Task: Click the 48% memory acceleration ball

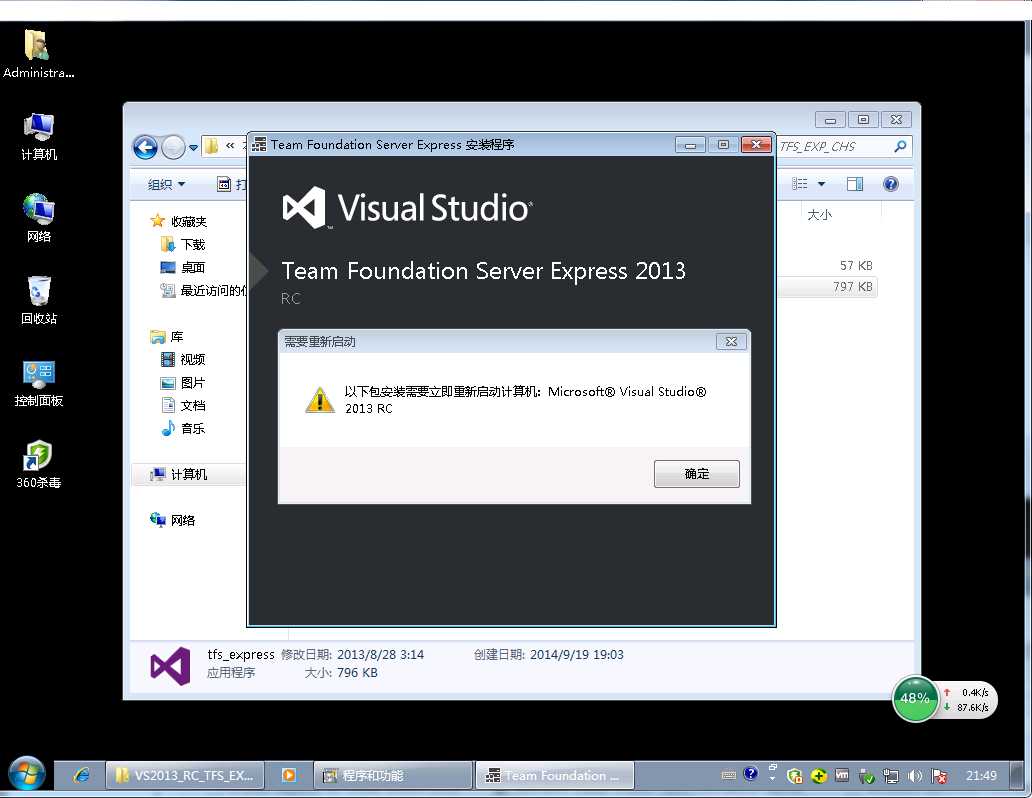Action: [915, 699]
